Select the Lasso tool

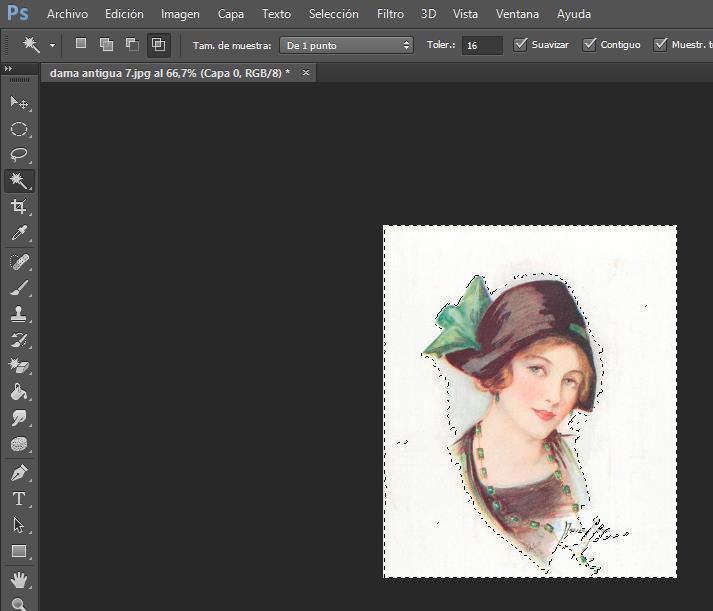(19, 155)
